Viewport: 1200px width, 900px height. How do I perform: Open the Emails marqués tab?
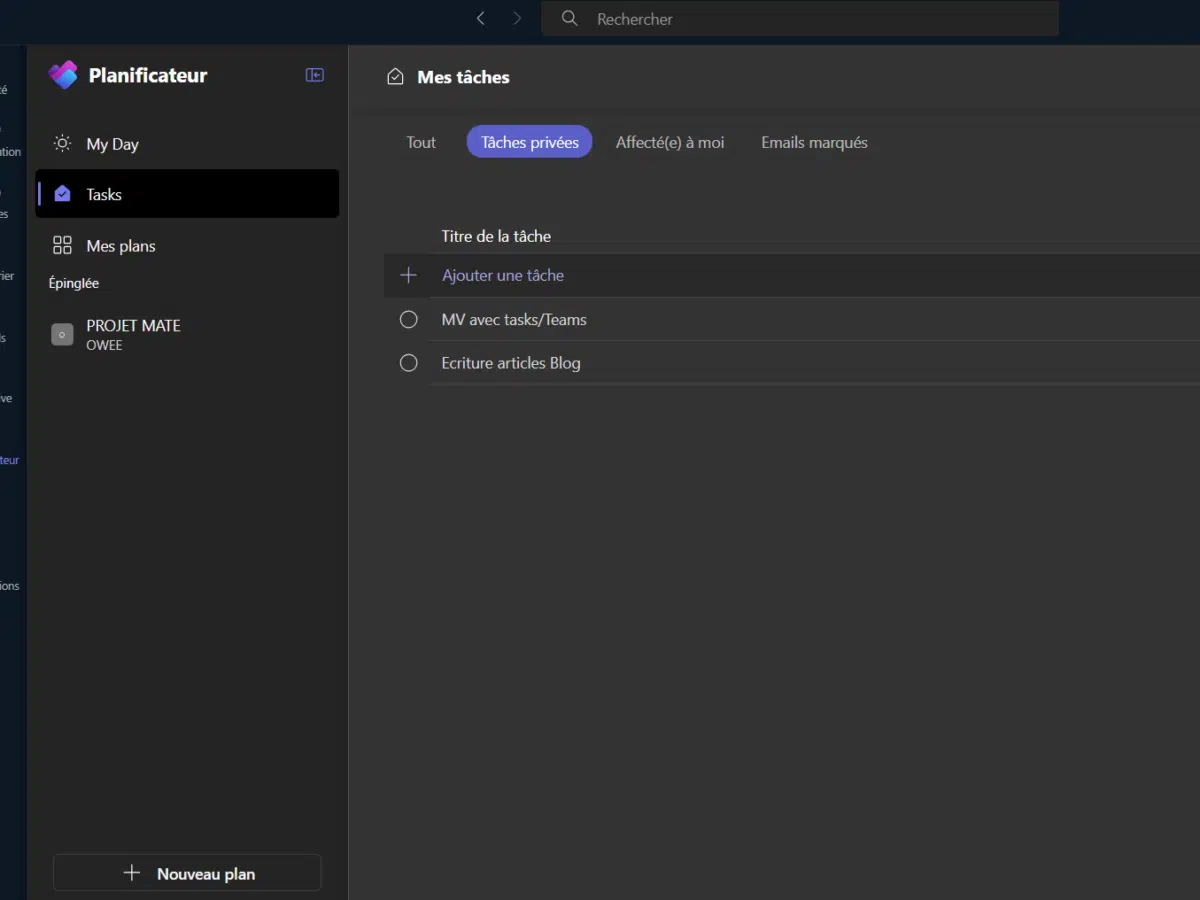[814, 142]
